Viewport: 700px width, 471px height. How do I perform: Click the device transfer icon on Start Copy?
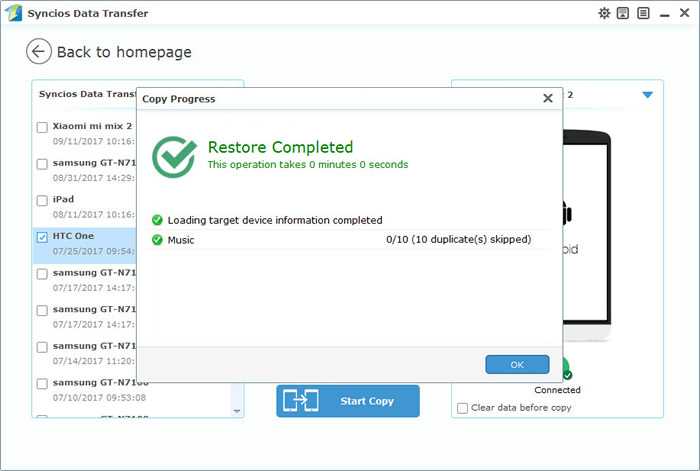click(x=300, y=400)
